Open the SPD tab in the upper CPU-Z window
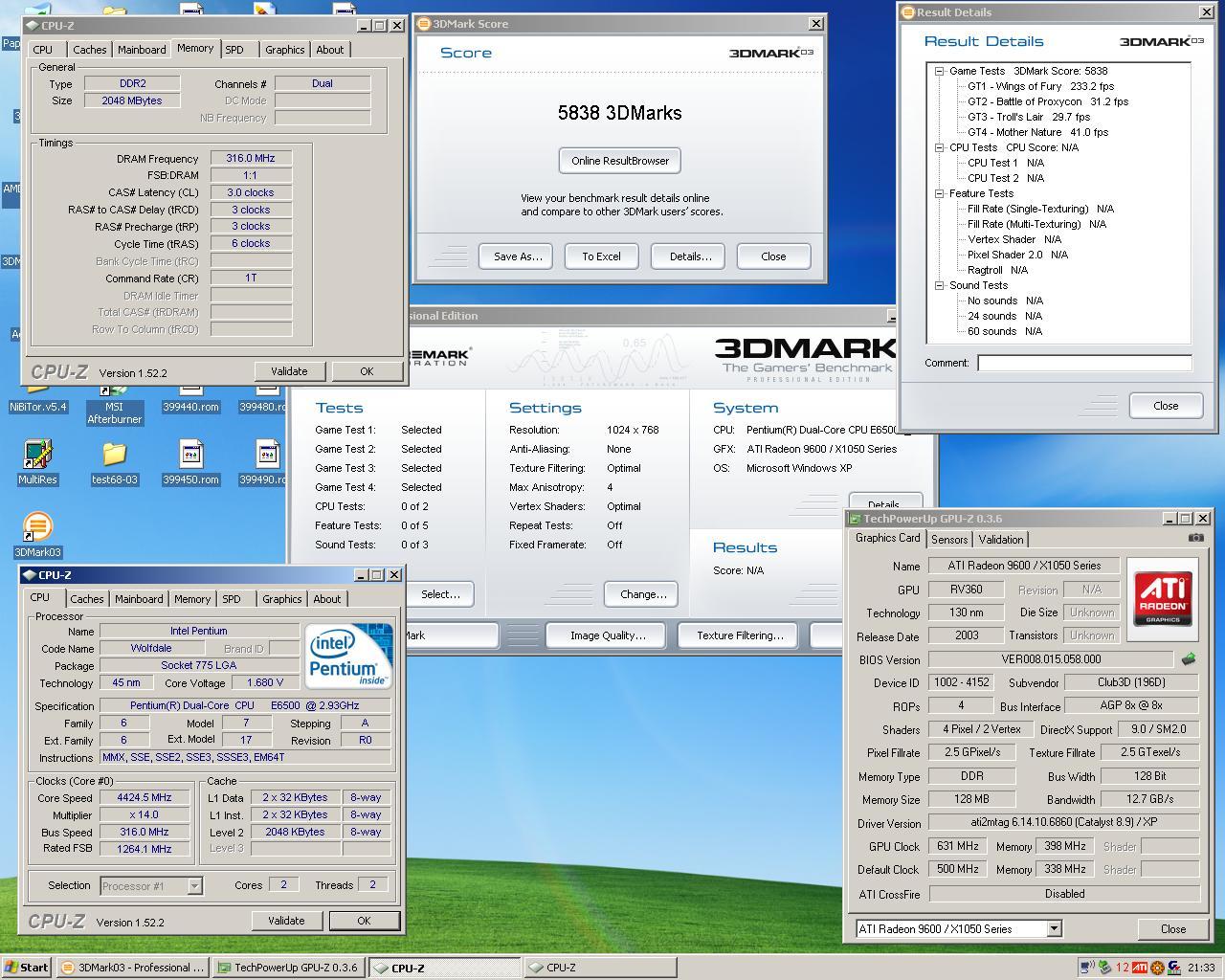The image size is (1225, 980). (x=234, y=50)
